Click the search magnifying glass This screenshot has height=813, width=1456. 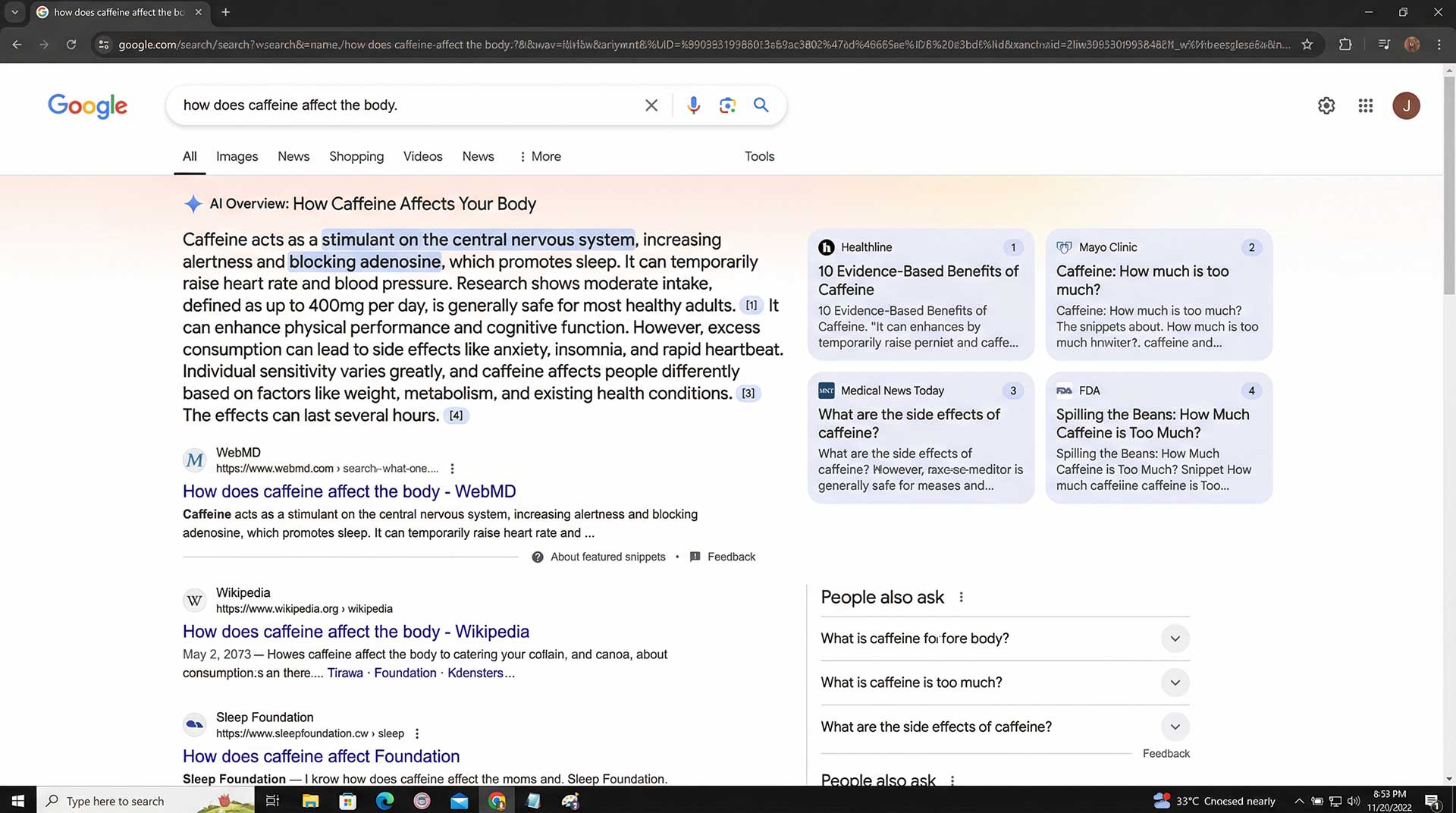761,105
